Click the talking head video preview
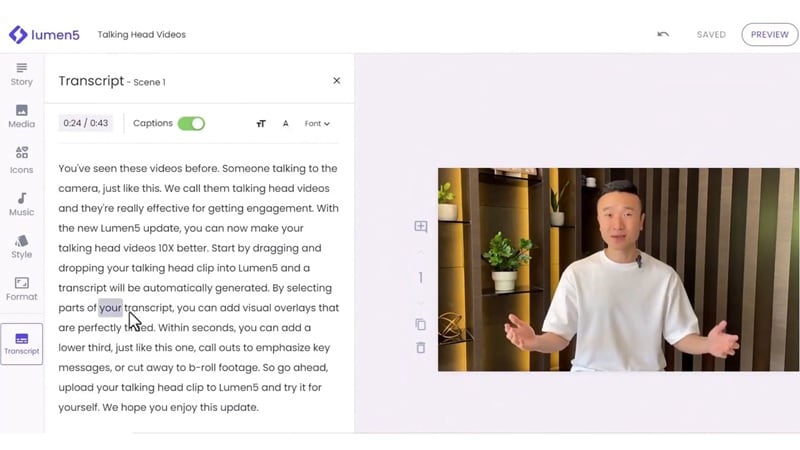800x450 pixels. 618,269
